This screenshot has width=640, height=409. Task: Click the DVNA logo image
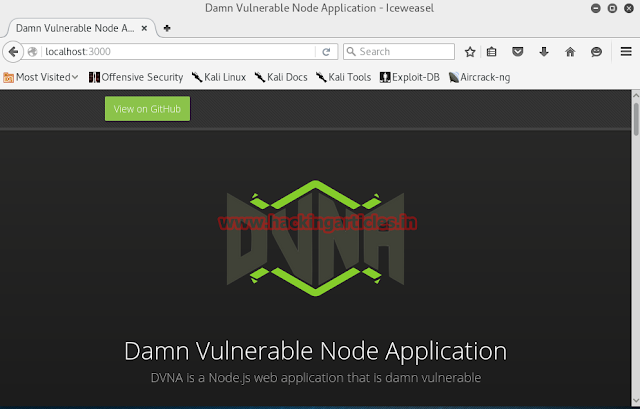tap(316, 238)
